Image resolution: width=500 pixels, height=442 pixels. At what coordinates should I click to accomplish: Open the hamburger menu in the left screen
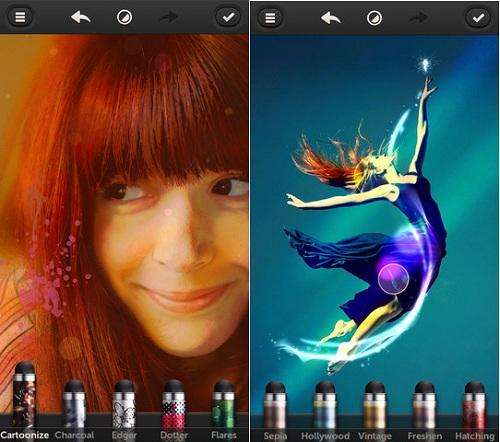20,17
